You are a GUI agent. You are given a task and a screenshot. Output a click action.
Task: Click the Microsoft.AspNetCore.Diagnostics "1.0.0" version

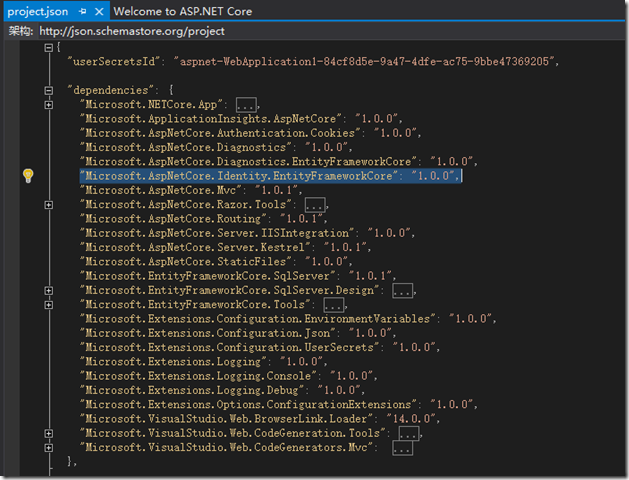coord(327,148)
